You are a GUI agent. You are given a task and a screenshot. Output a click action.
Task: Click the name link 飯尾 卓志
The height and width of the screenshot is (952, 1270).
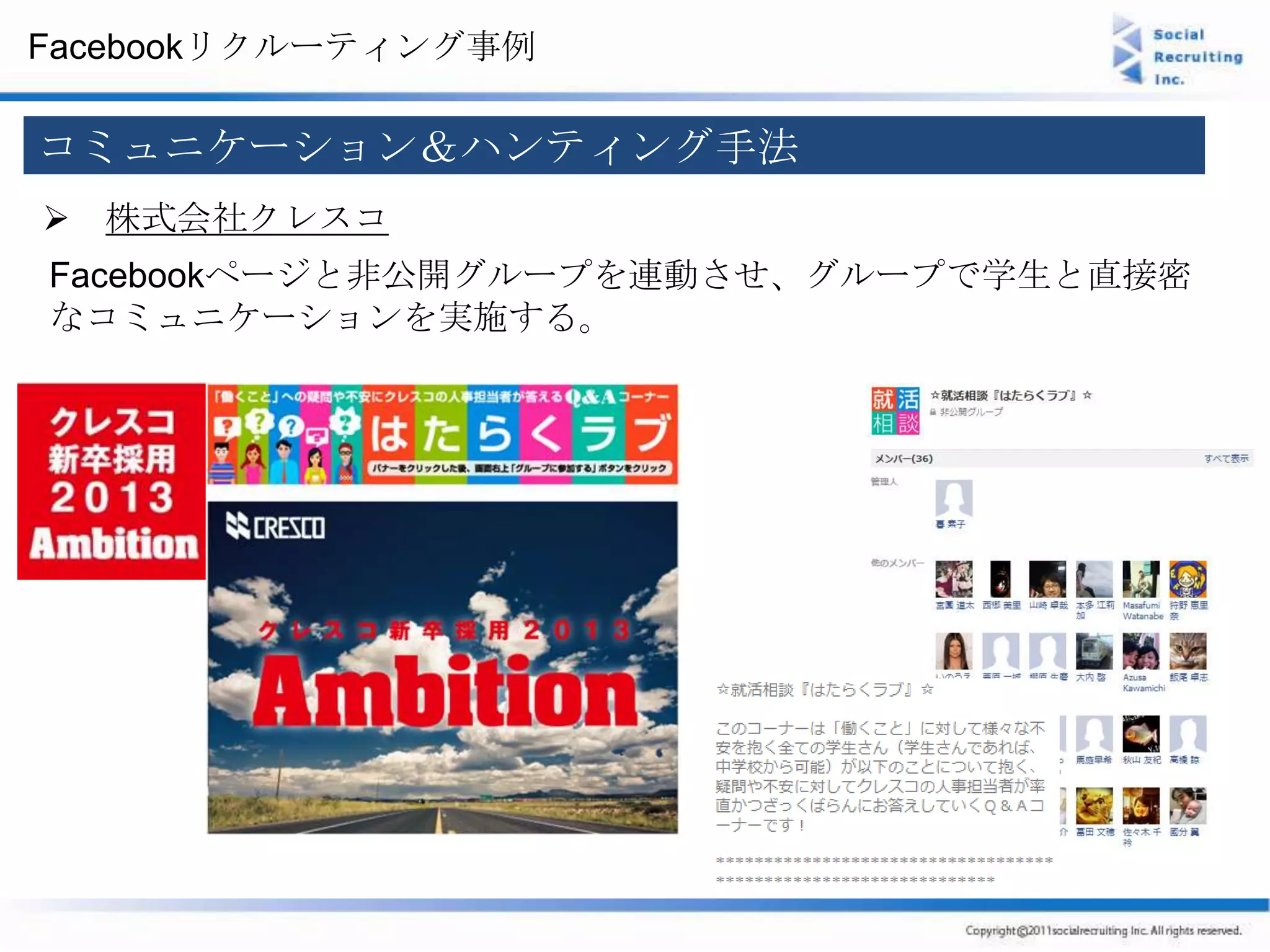(x=1189, y=677)
